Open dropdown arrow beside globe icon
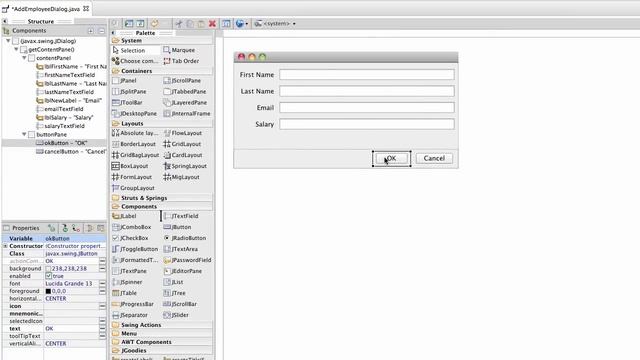The width and height of the screenshot is (640, 360). pyautogui.click(x=247, y=24)
